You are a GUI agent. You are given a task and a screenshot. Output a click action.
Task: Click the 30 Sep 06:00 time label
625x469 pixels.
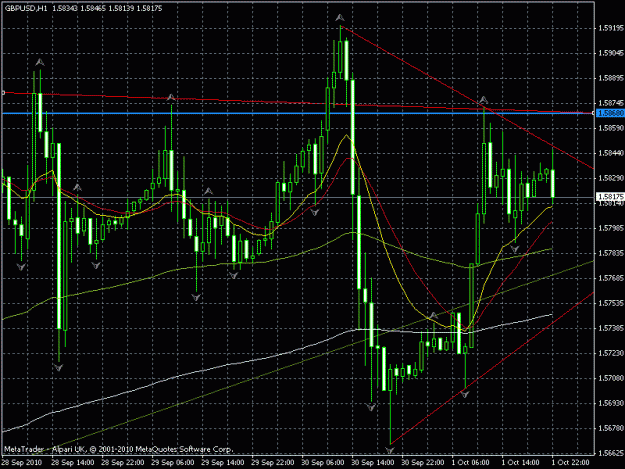[x=323, y=463]
